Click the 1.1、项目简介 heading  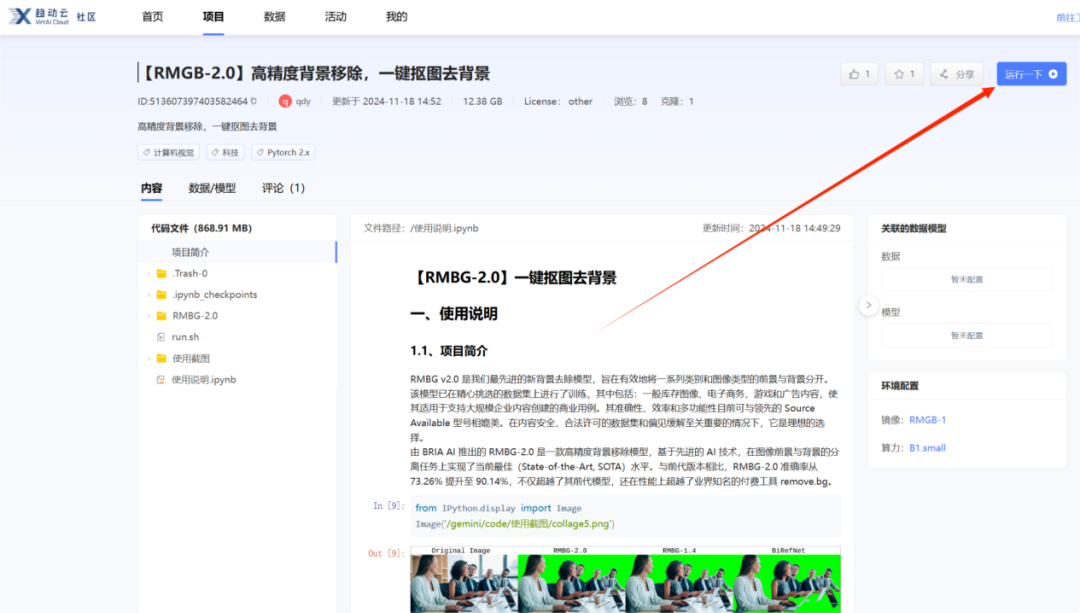tap(448, 351)
